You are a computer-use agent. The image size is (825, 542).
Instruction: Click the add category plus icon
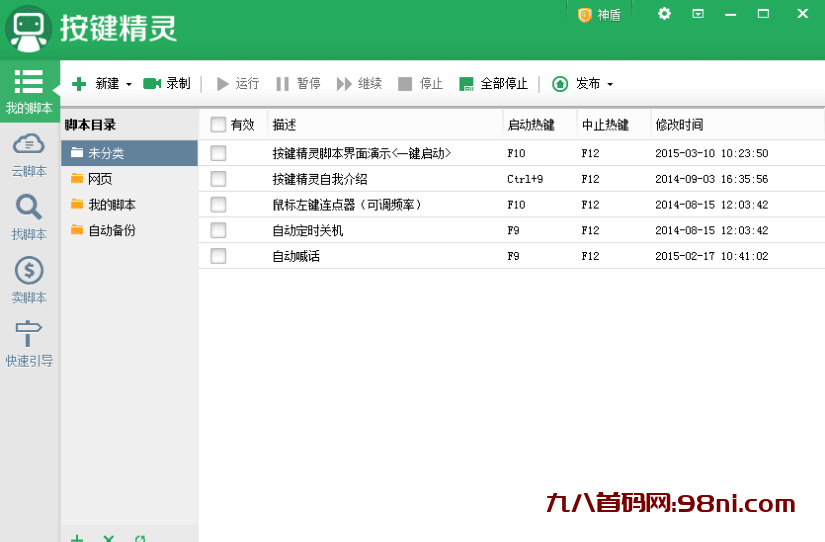coord(77,538)
